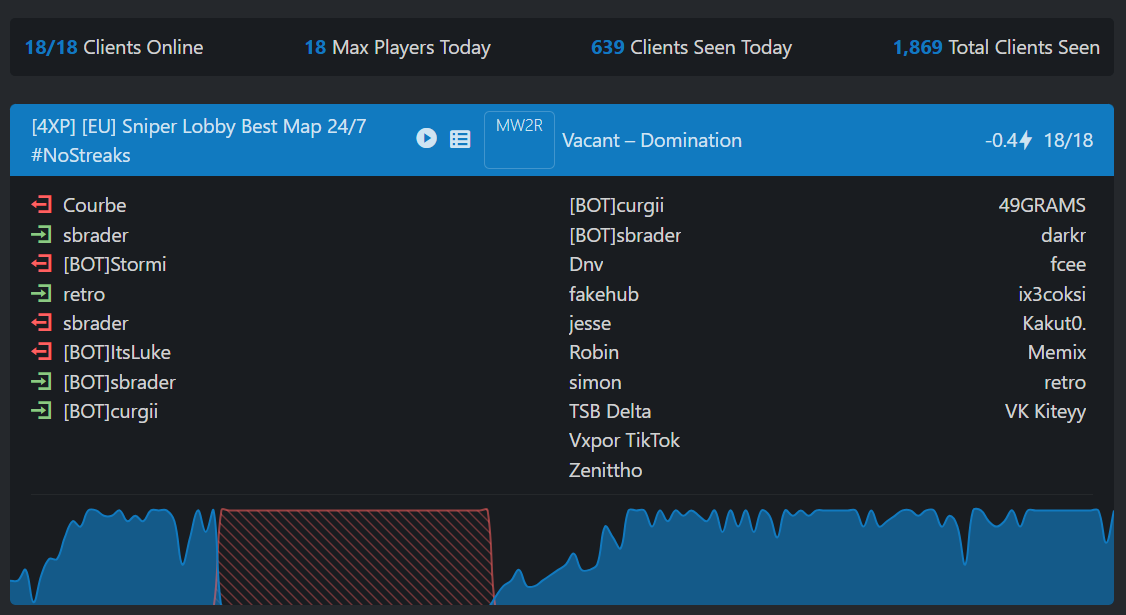Click red leave icon beside sbrader
Viewport: 1126px width, 615px height.
[42, 323]
